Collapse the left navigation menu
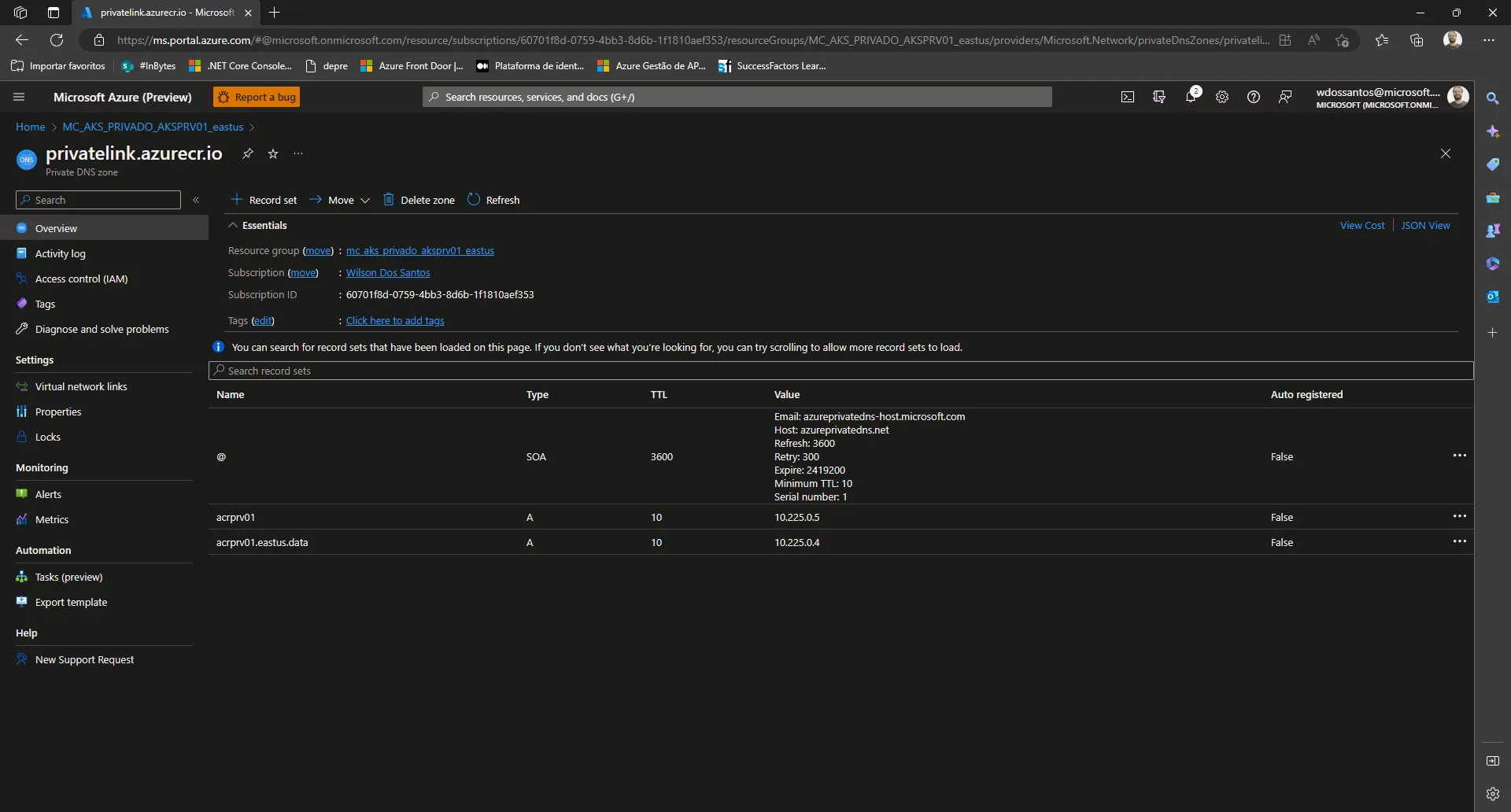 (196, 200)
